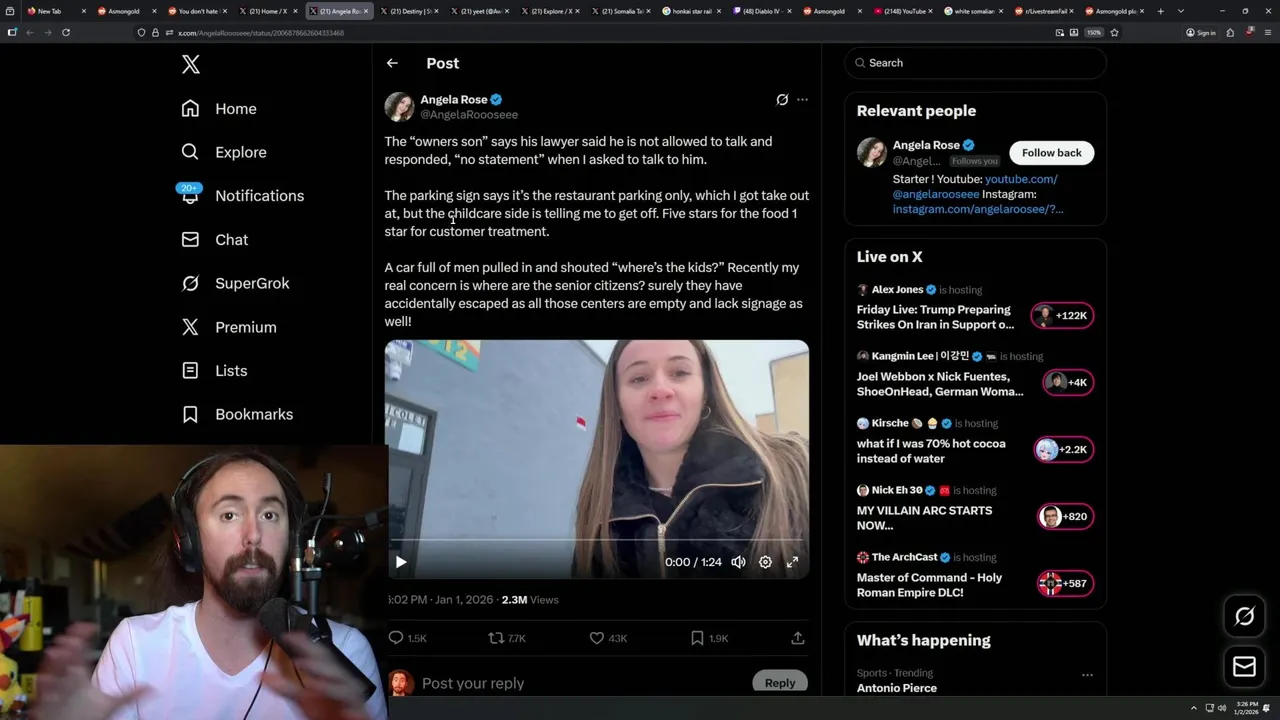
Task: Bookmark this page with star icon
Action: click(x=1114, y=32)
